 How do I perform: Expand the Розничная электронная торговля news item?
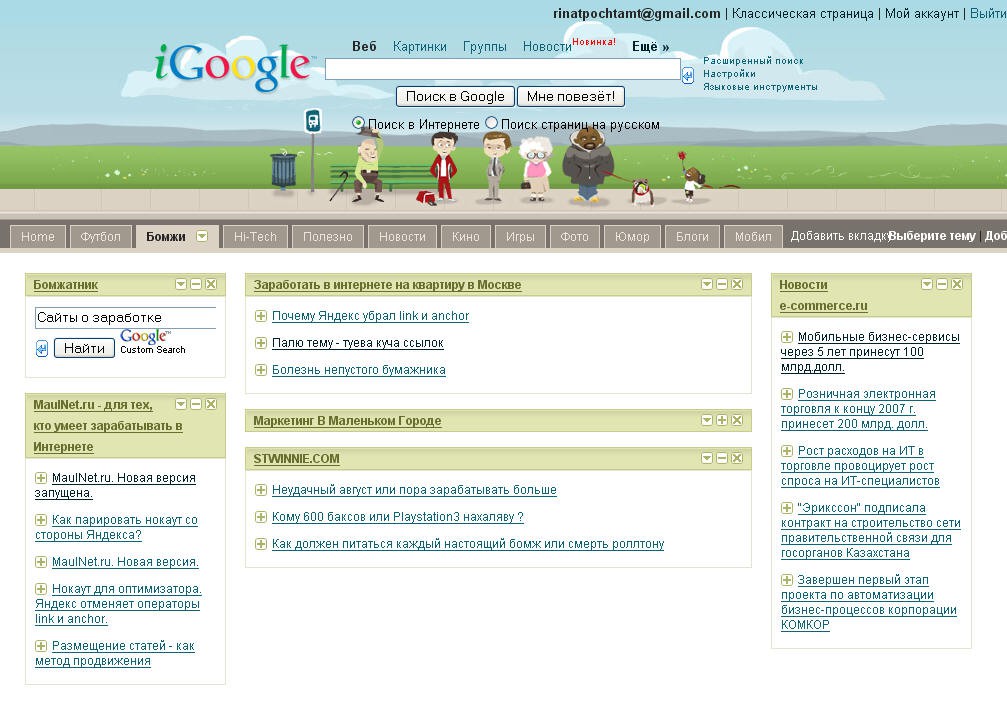(787, 394)
